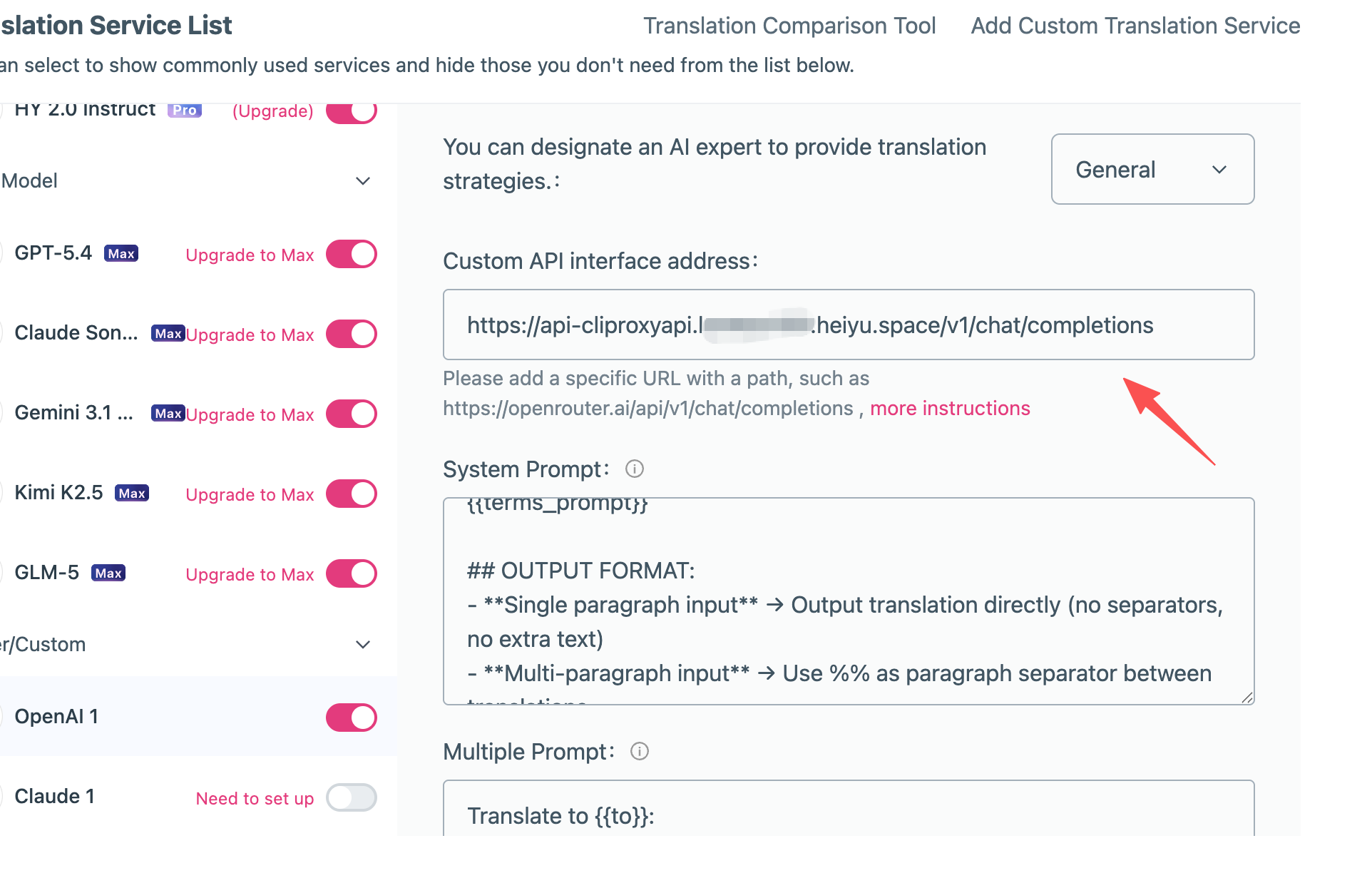Click the Pro badge beside HY 2.0 Instruct
1372x883 pixels.
tap(185, 111)
